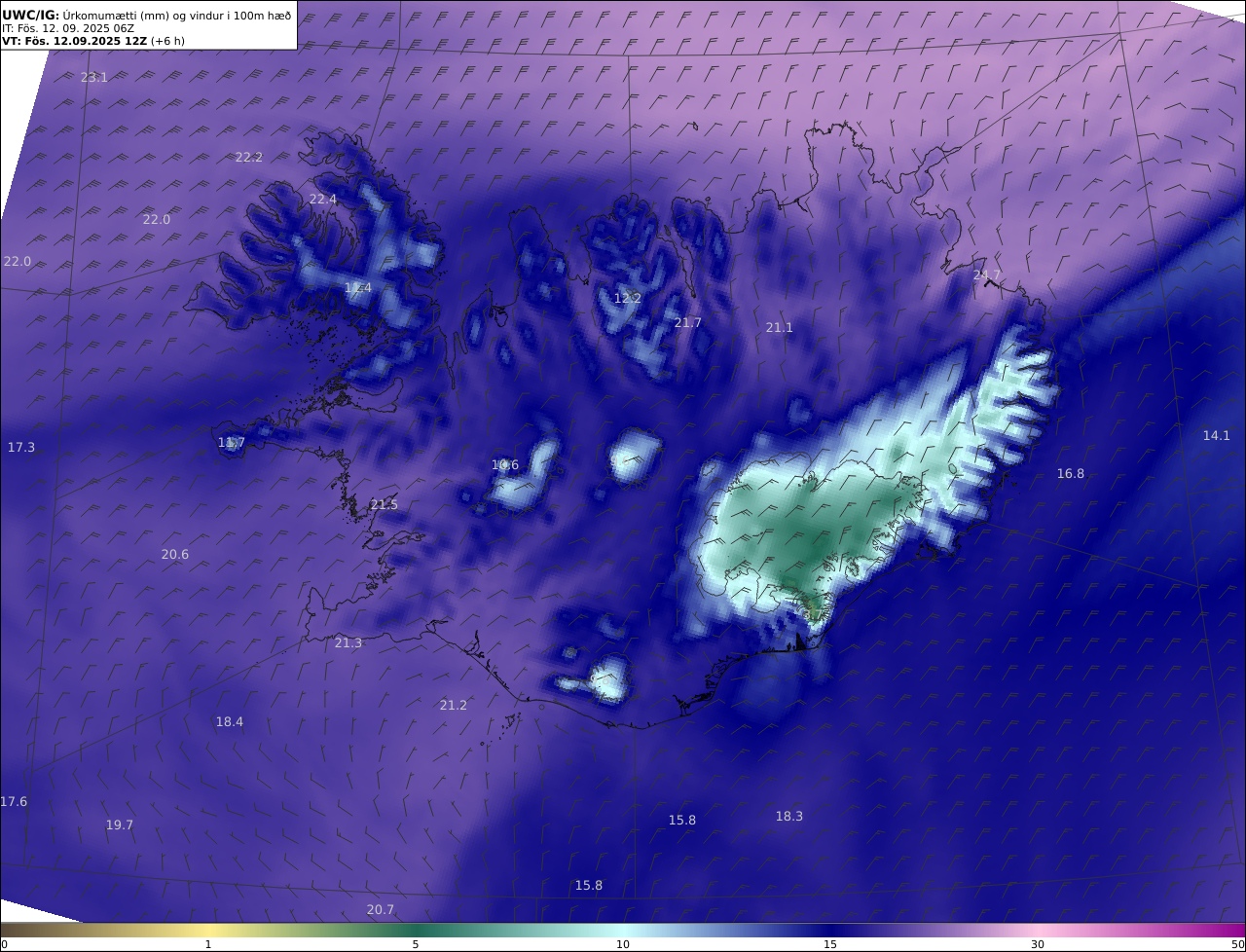Select the map value 21.5

click(385, 504)
